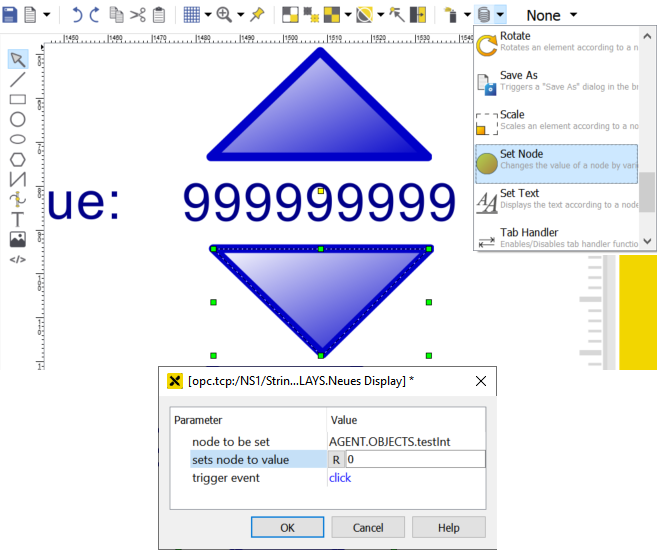Click the Cancel button in the dialog
Viewport: 657px width, 552px height.
pos(368,527)
